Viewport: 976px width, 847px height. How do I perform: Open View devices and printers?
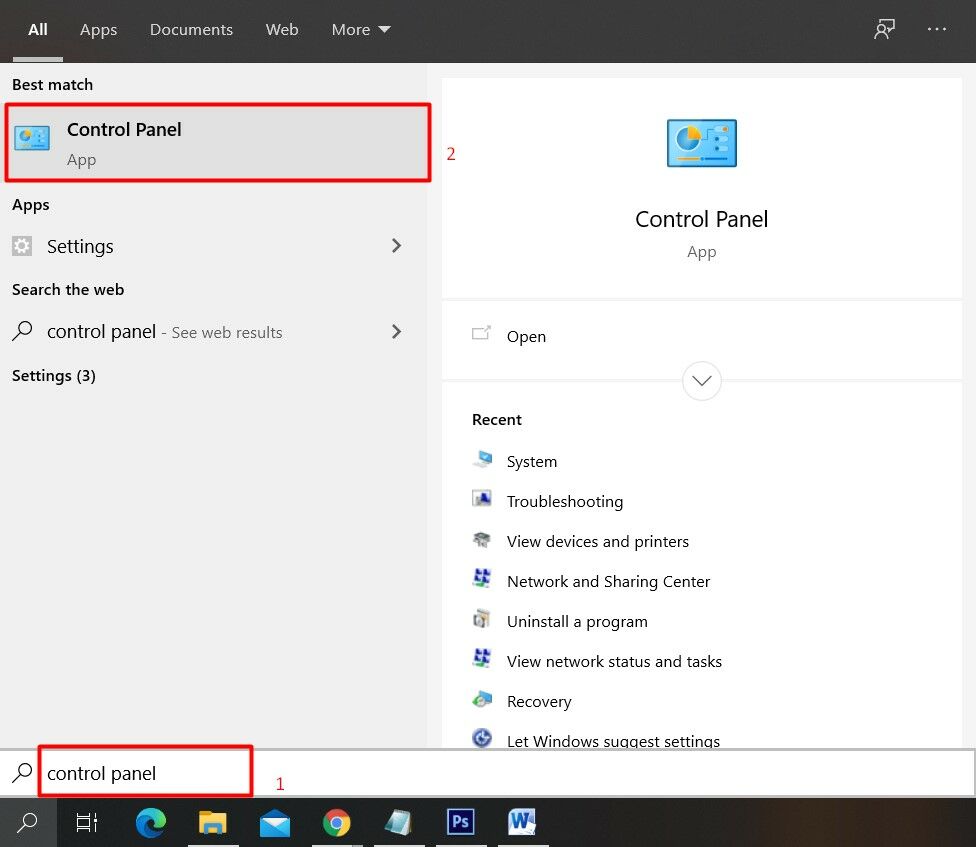(x=598, y=541)
